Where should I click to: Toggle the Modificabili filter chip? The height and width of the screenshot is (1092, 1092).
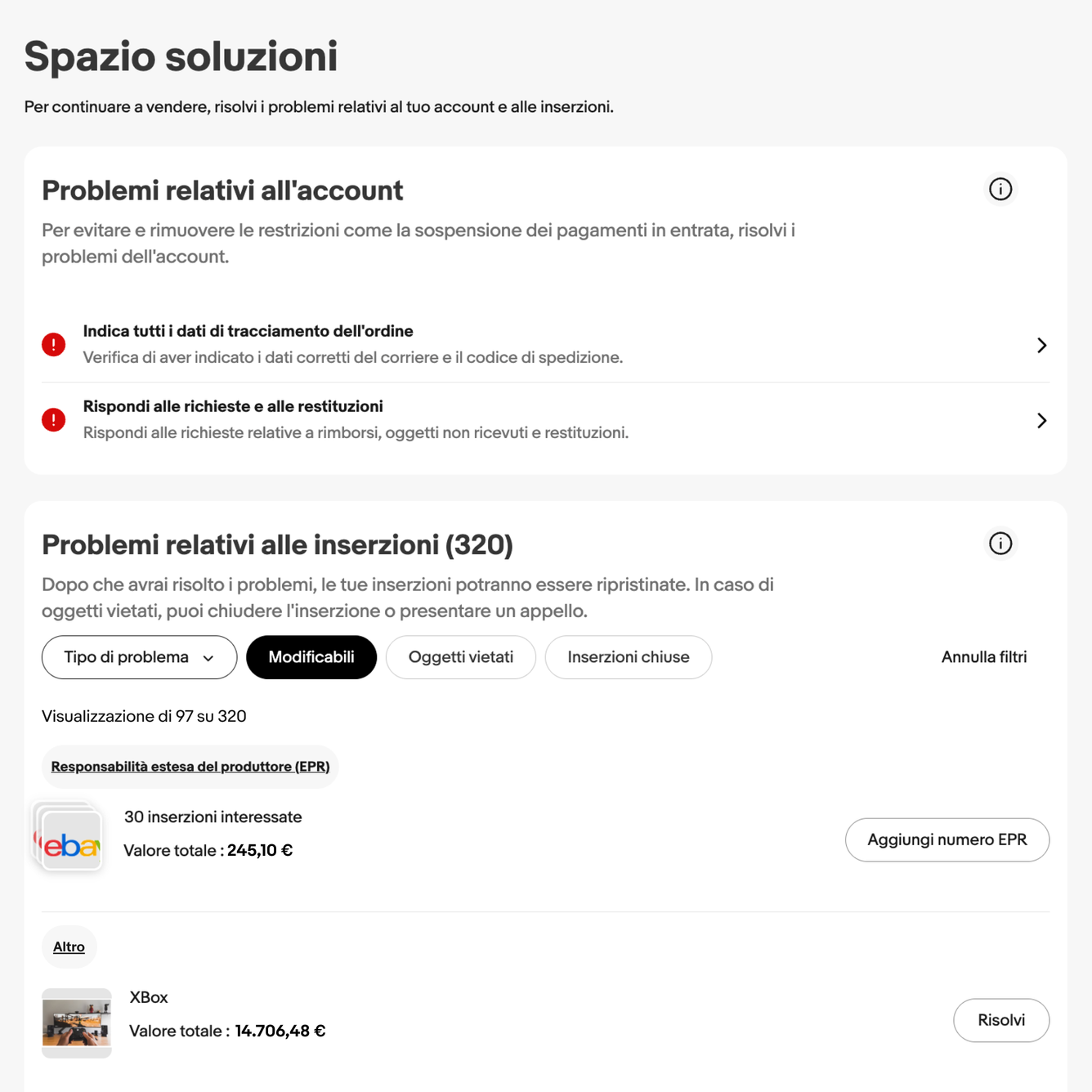click(x=311, y=657)
